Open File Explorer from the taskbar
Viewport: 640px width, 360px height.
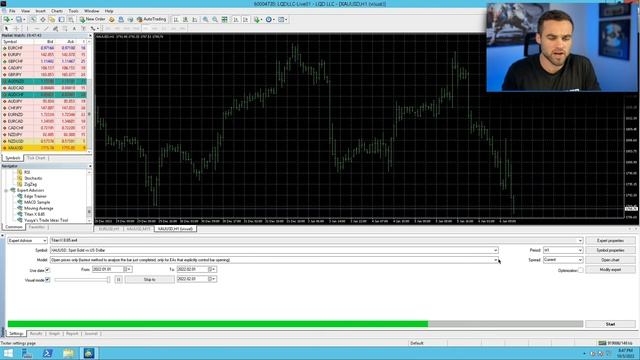[68, 353]
